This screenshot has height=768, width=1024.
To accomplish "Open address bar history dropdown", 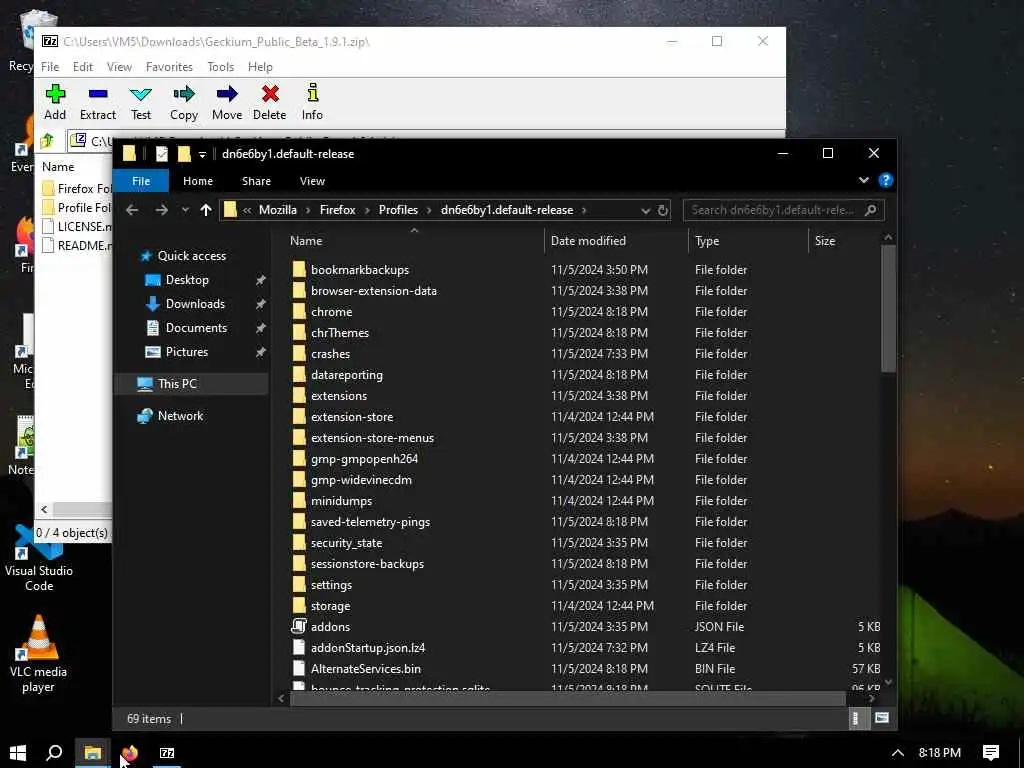I will 645,210.
